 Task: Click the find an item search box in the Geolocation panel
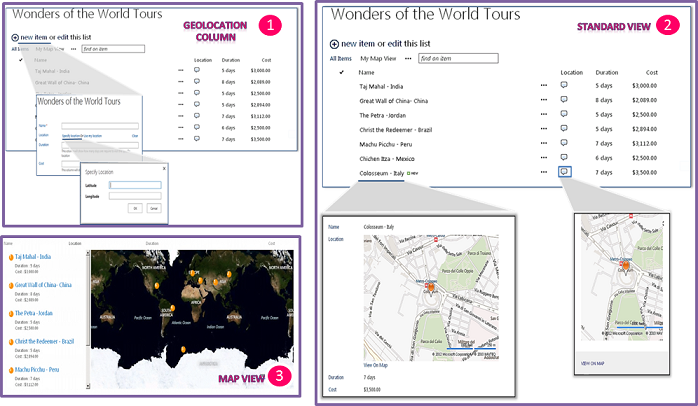[113, 49]
